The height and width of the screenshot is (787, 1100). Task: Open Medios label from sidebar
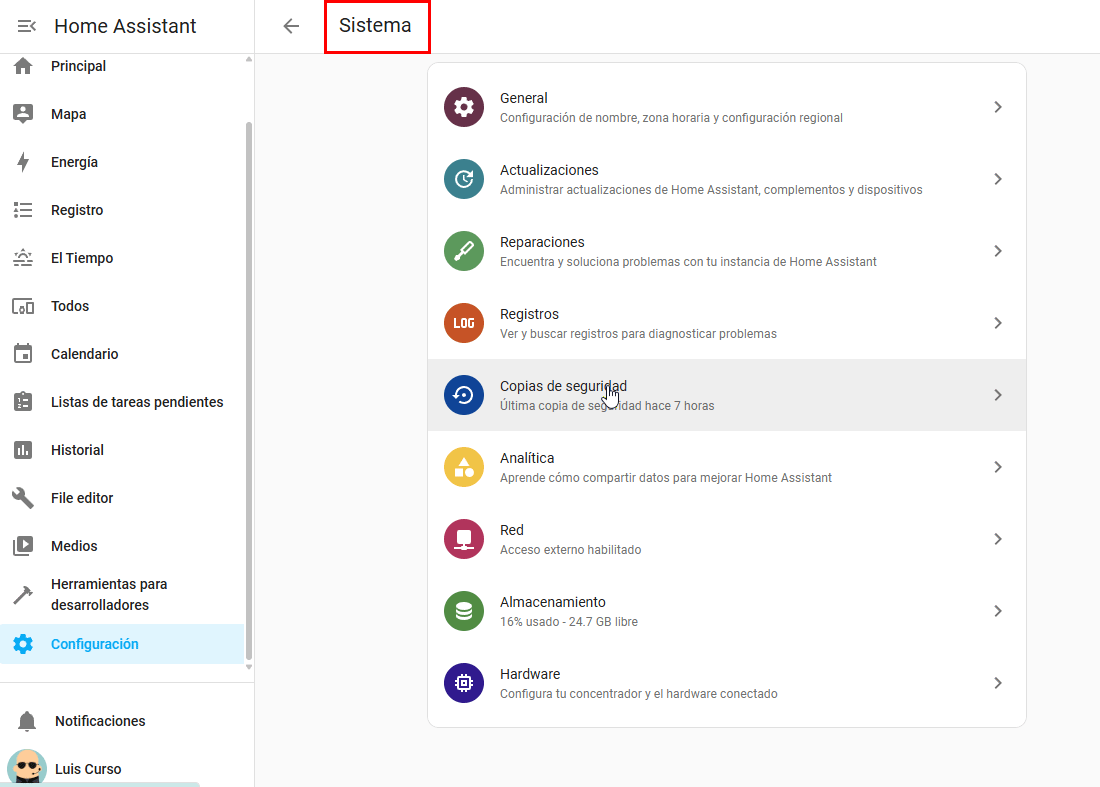point(74,546)
